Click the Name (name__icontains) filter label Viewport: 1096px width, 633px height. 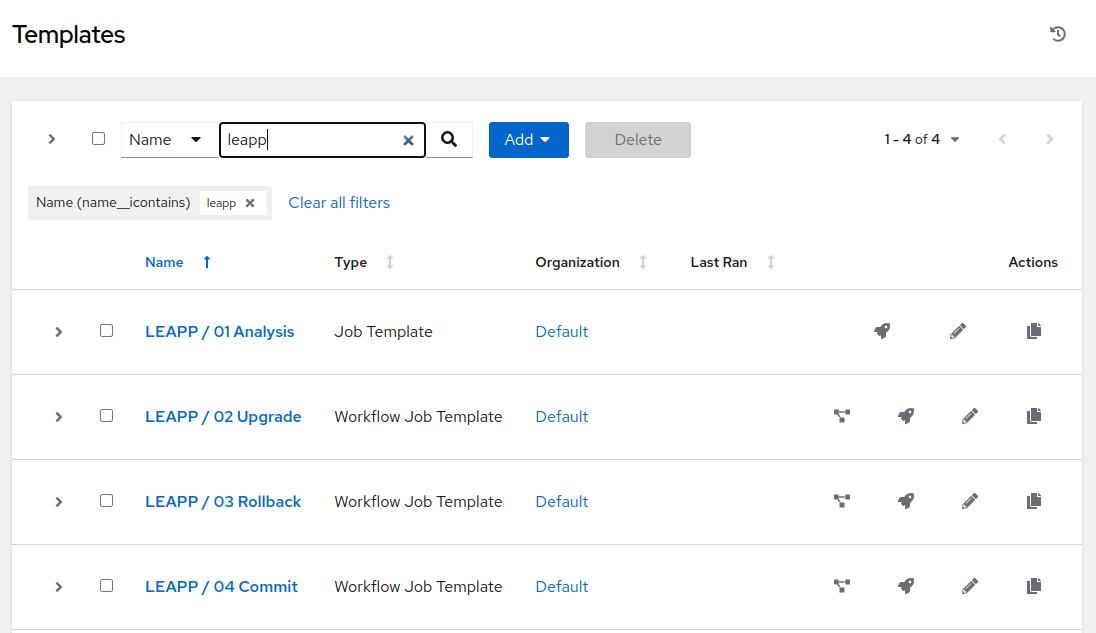pyautogui.click(x=113, y=203)
